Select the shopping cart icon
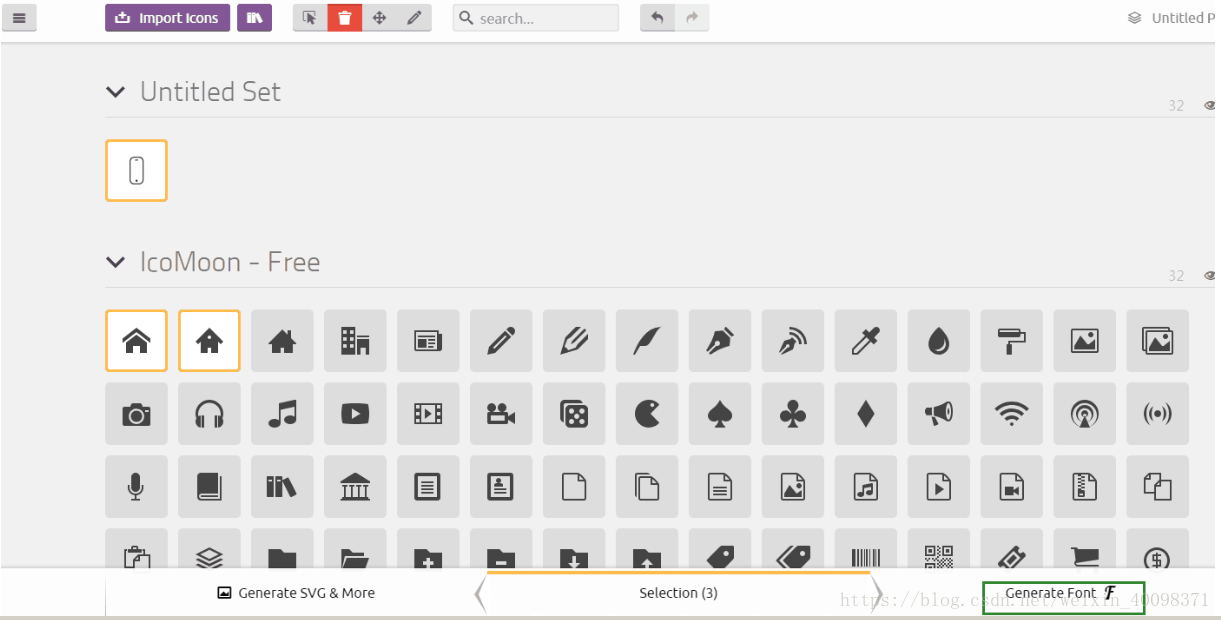This screenshot has height=620, width=1221. 1085,548
